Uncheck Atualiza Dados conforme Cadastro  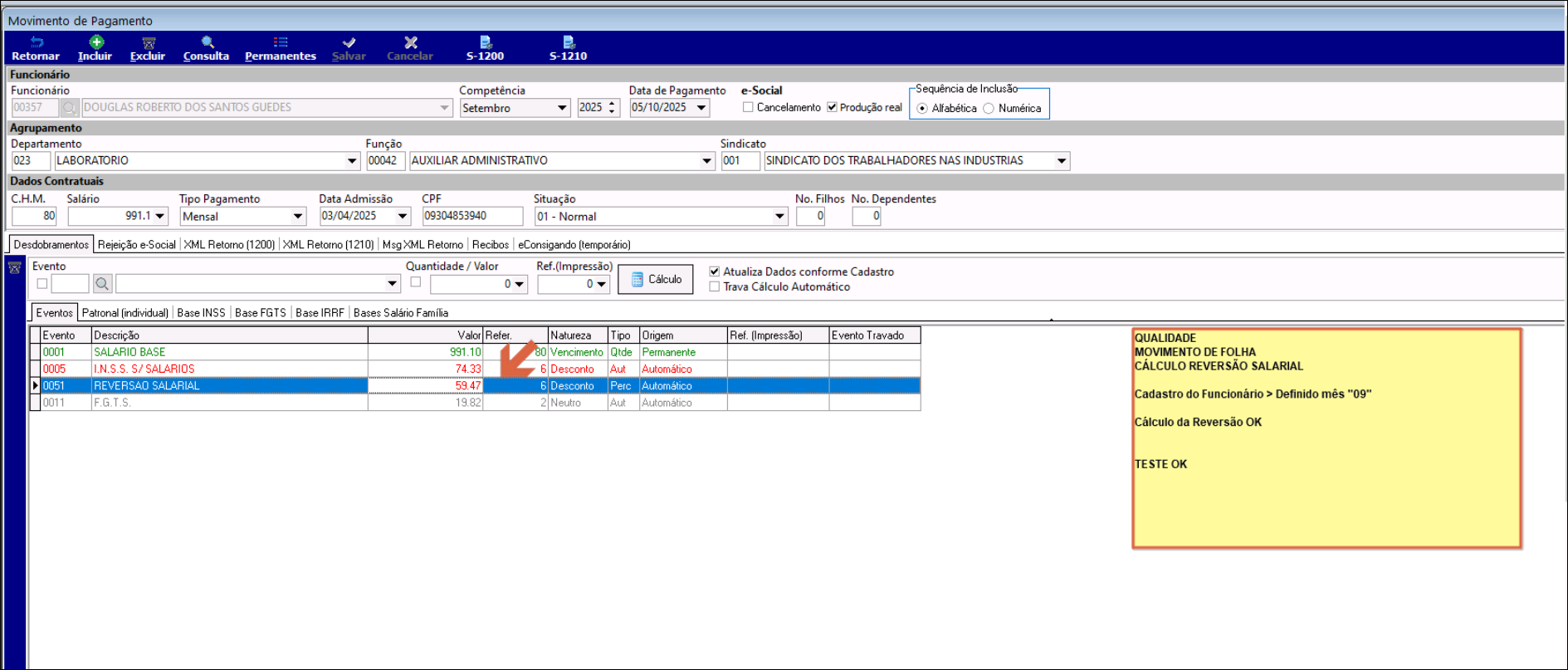point(715,271)
